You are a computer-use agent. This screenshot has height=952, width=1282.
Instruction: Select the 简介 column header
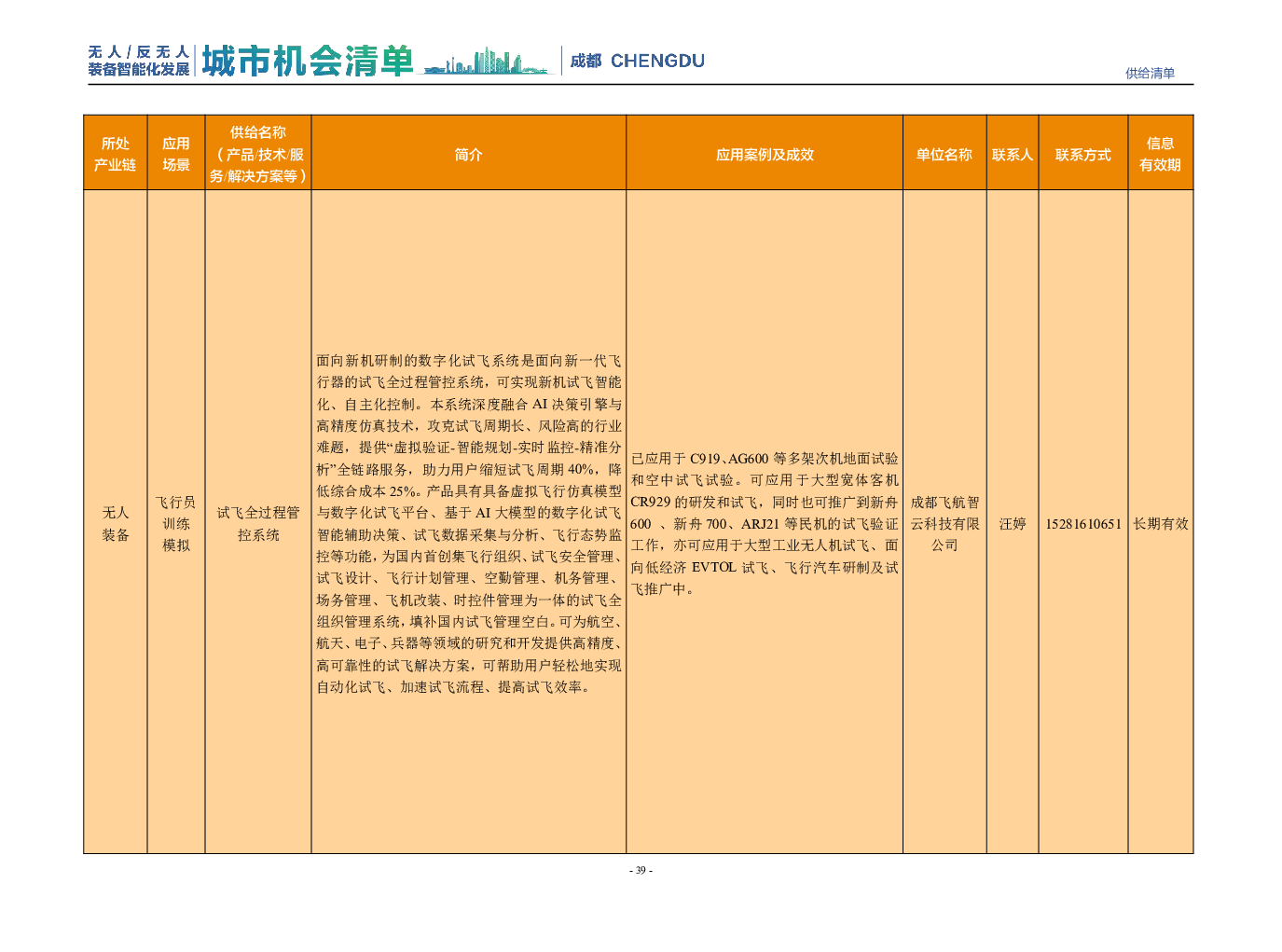click(x=469, y=154)
